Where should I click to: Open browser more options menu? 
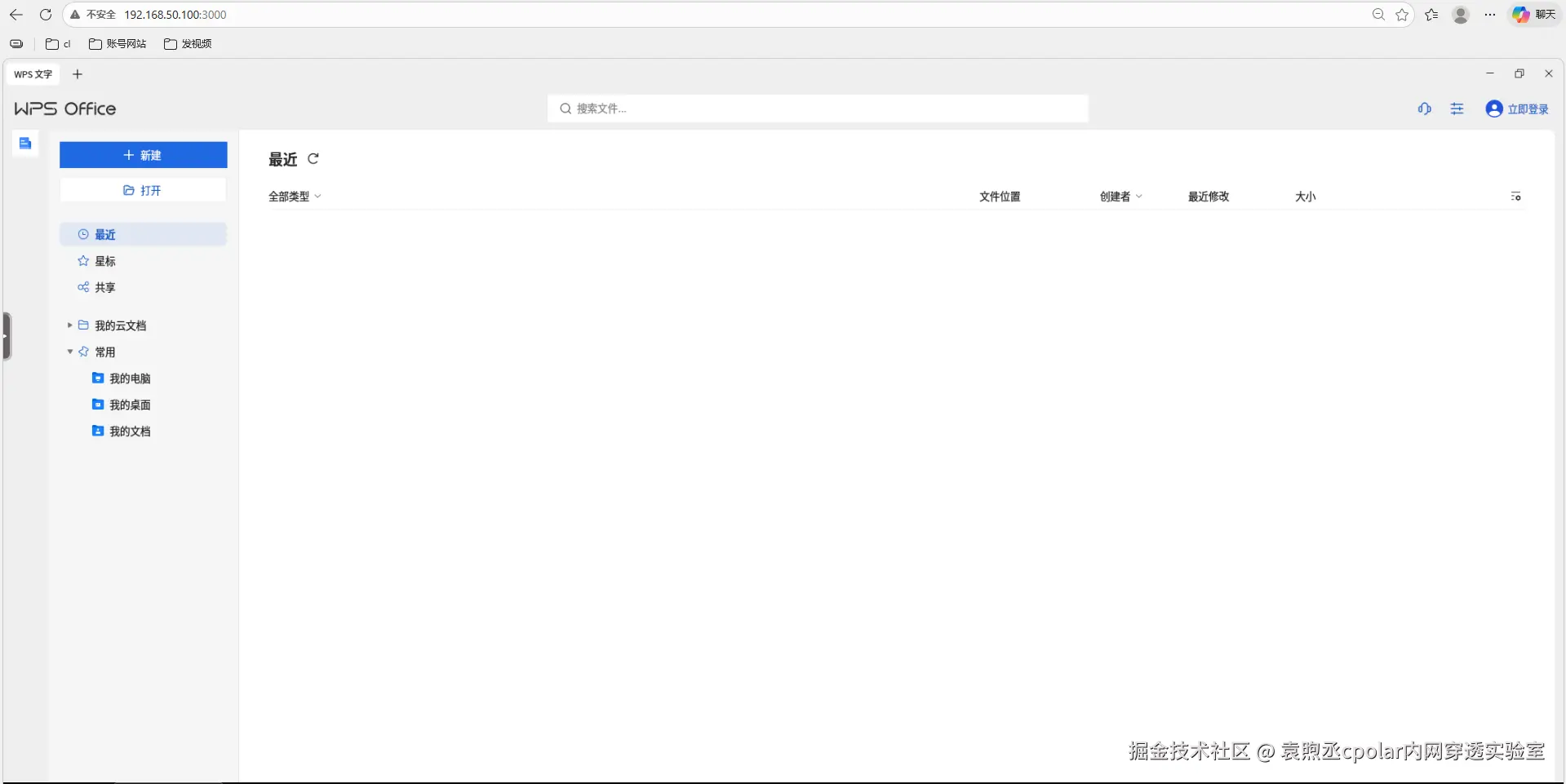point(1490,15)
